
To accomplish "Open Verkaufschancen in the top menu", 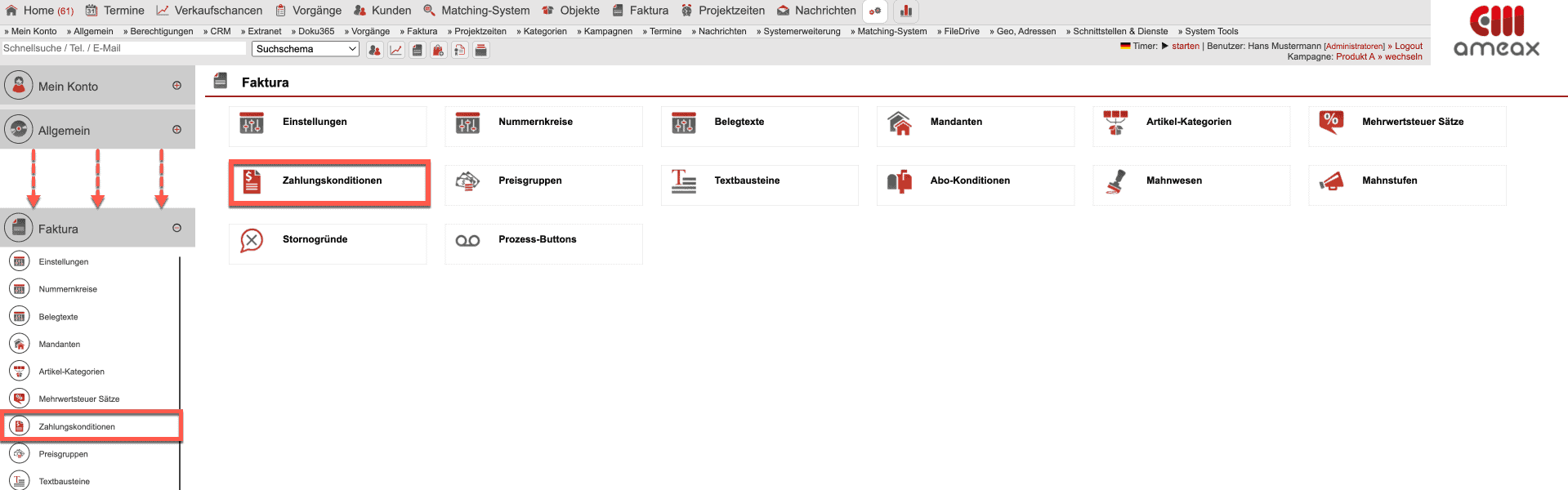I will coord(218,11).
